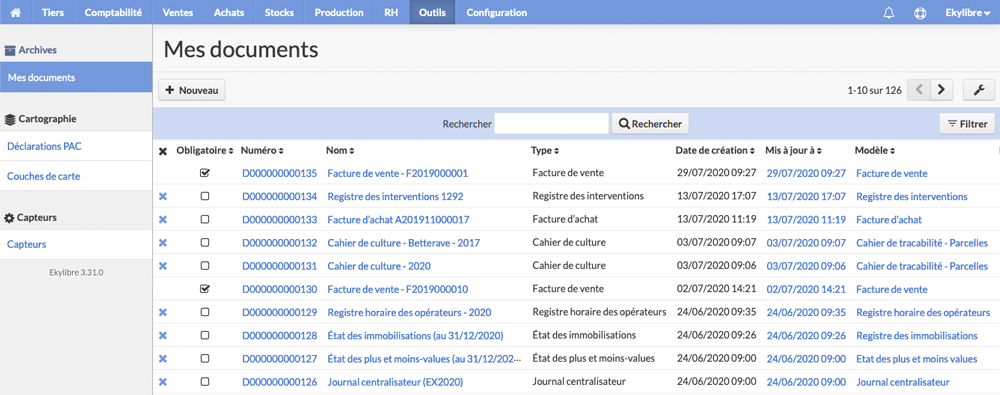Delete document D000000000134

[x=163, y=197]
